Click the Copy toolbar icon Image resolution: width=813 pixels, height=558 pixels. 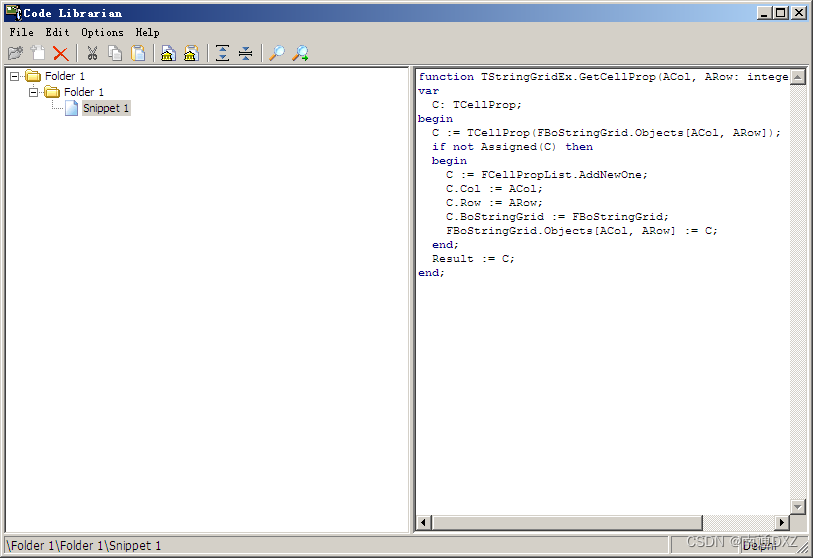[x=115, y=53]
